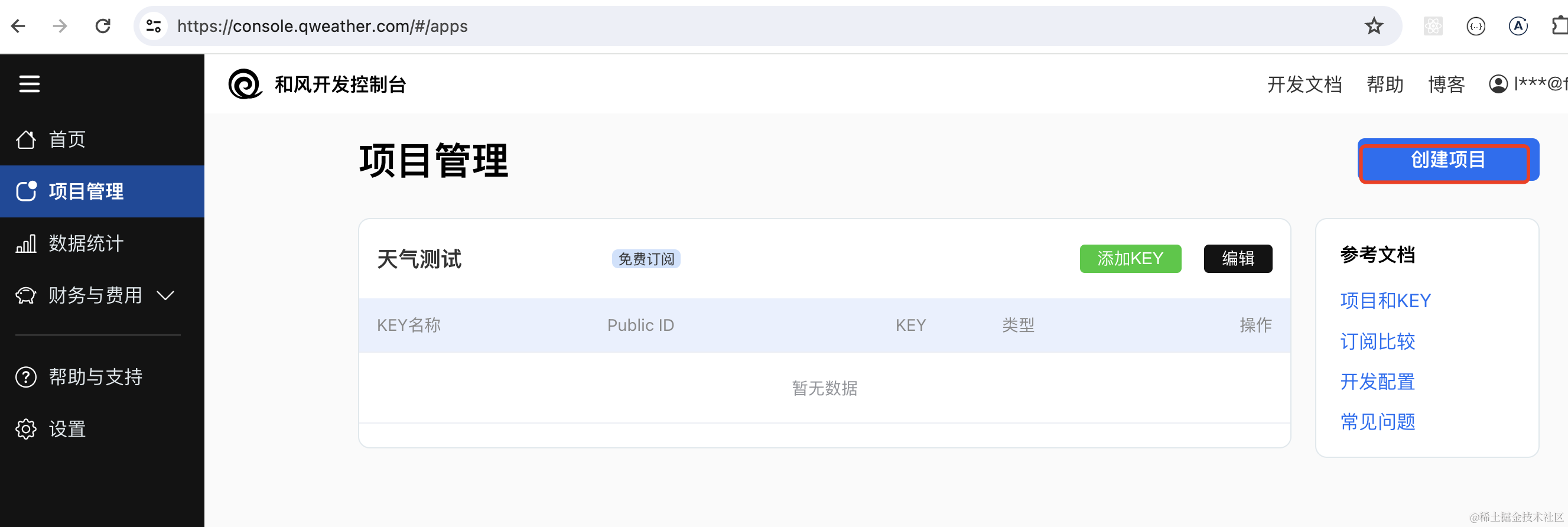Click the QWeather logo icon

coord(245,84)
